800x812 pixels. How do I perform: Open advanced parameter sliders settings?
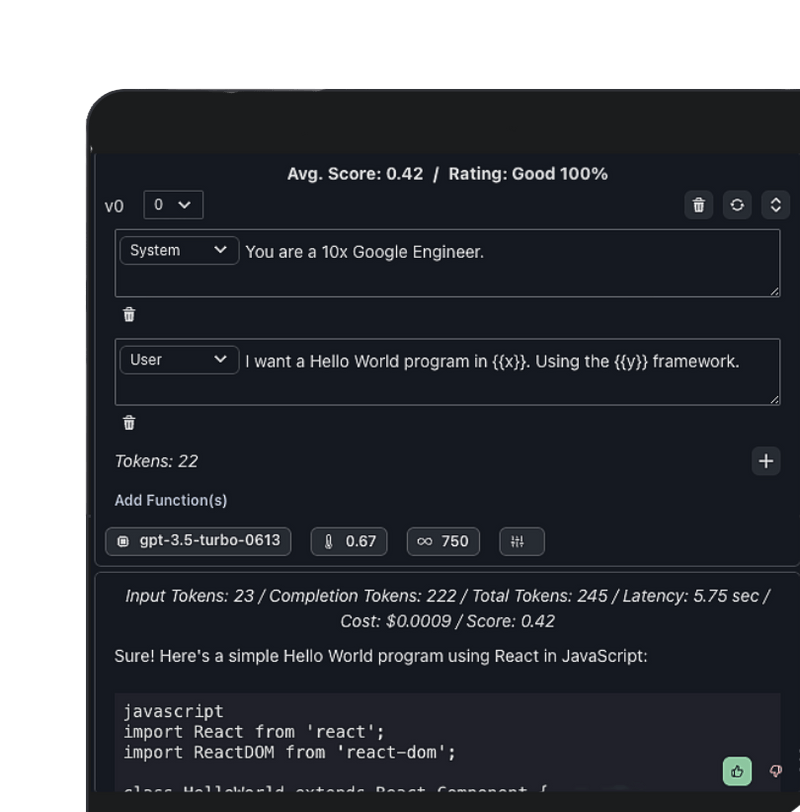coord(521,541)
